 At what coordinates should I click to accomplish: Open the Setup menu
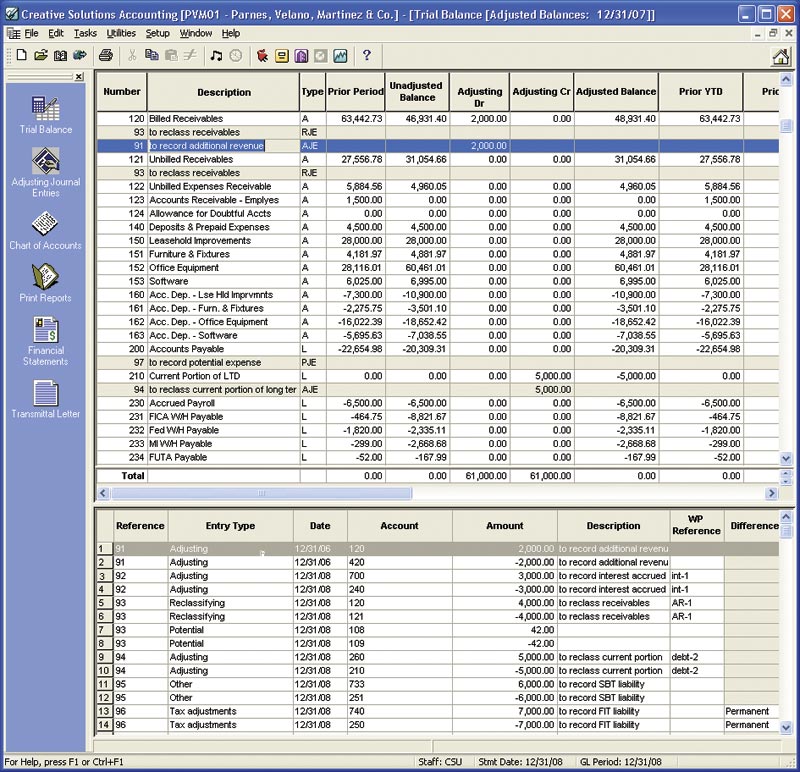coord(158,33)
